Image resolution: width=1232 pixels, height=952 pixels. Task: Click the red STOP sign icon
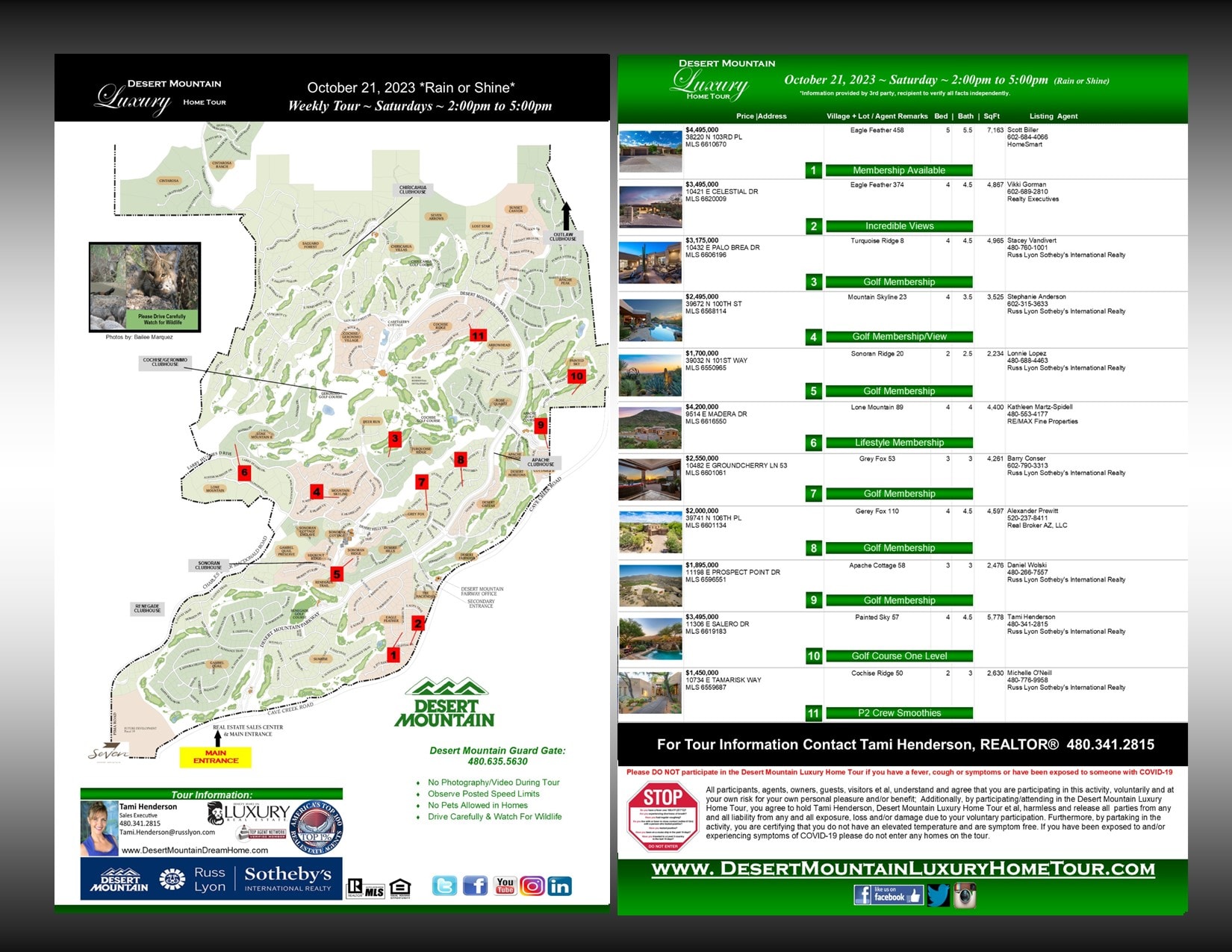point(662,815)
